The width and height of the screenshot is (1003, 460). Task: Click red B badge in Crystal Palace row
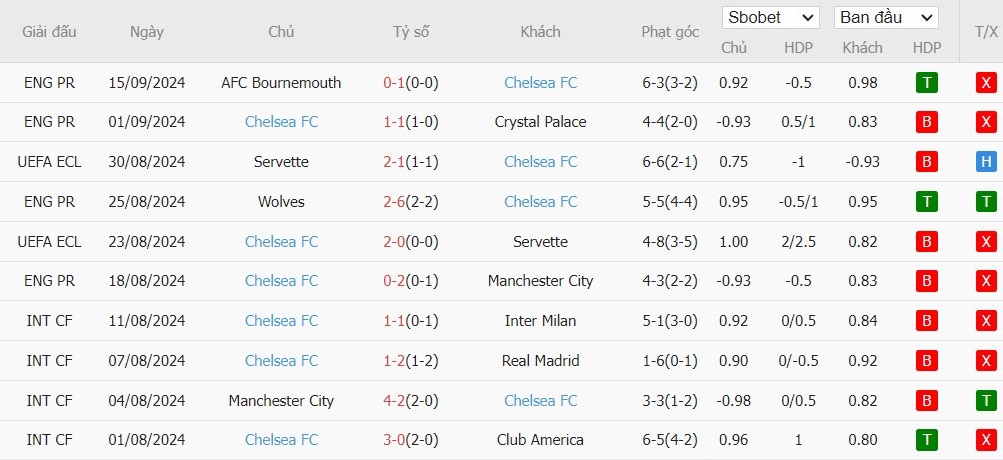pyautogui.click(x=926, y=122)
